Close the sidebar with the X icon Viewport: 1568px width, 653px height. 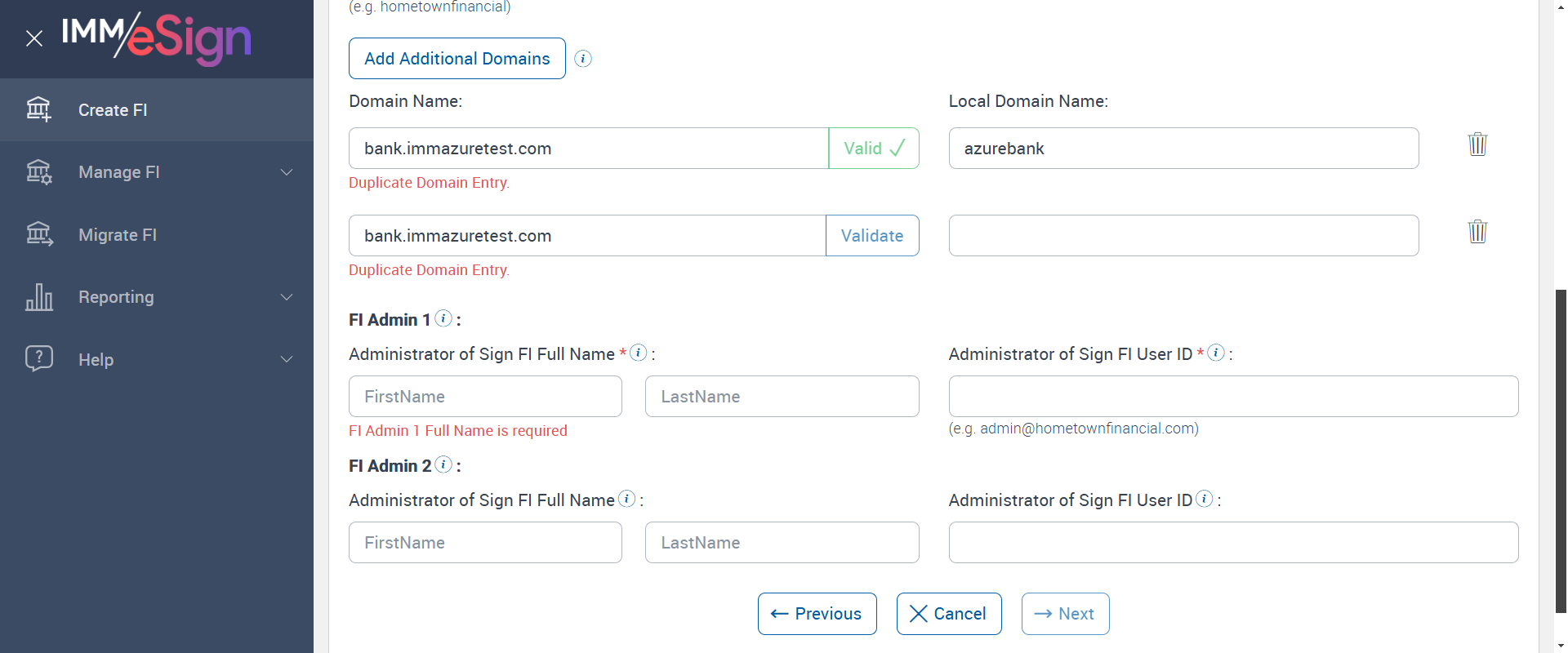(x=34, y=38)
